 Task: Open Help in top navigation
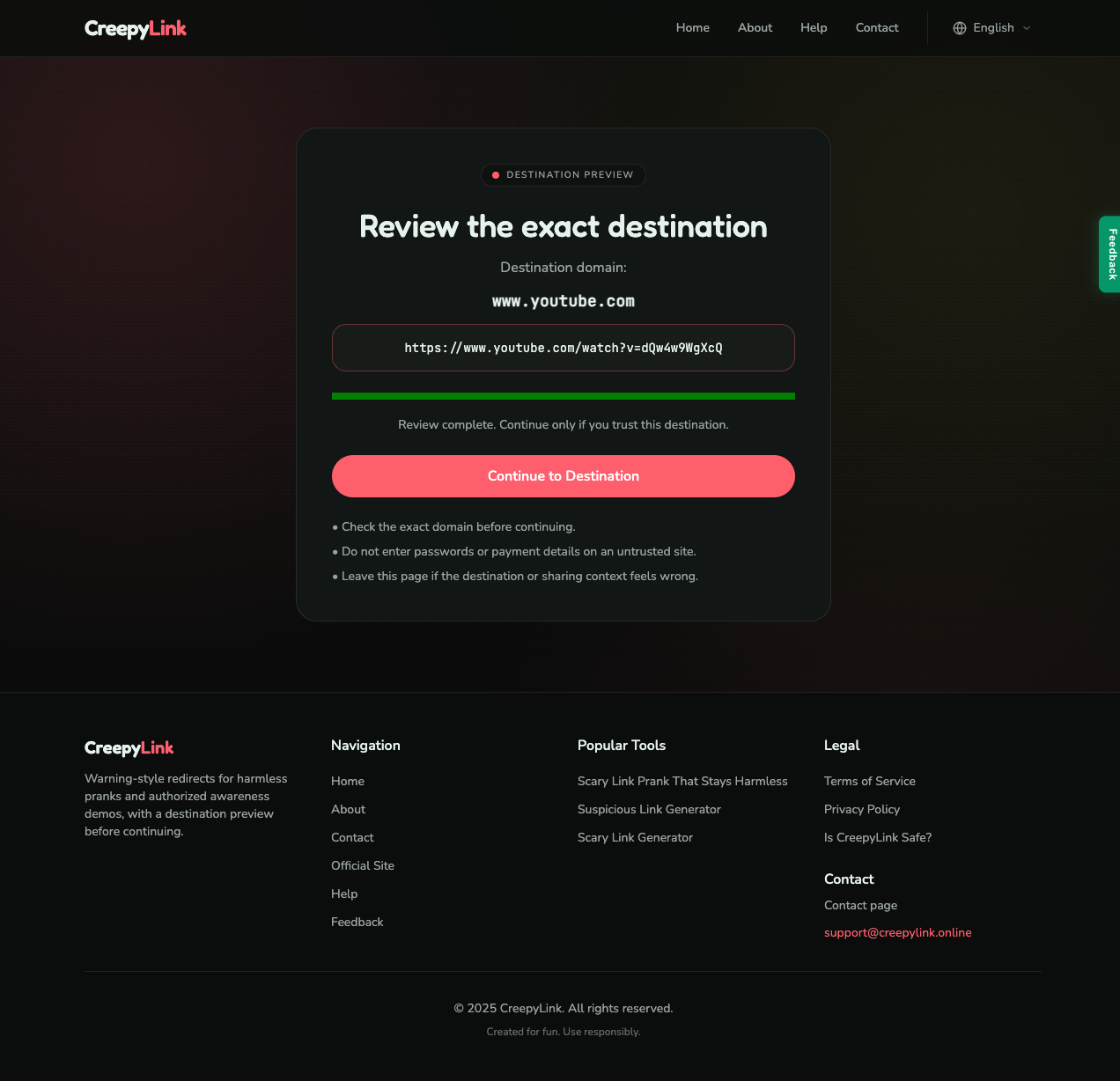(x=814, y=28)
